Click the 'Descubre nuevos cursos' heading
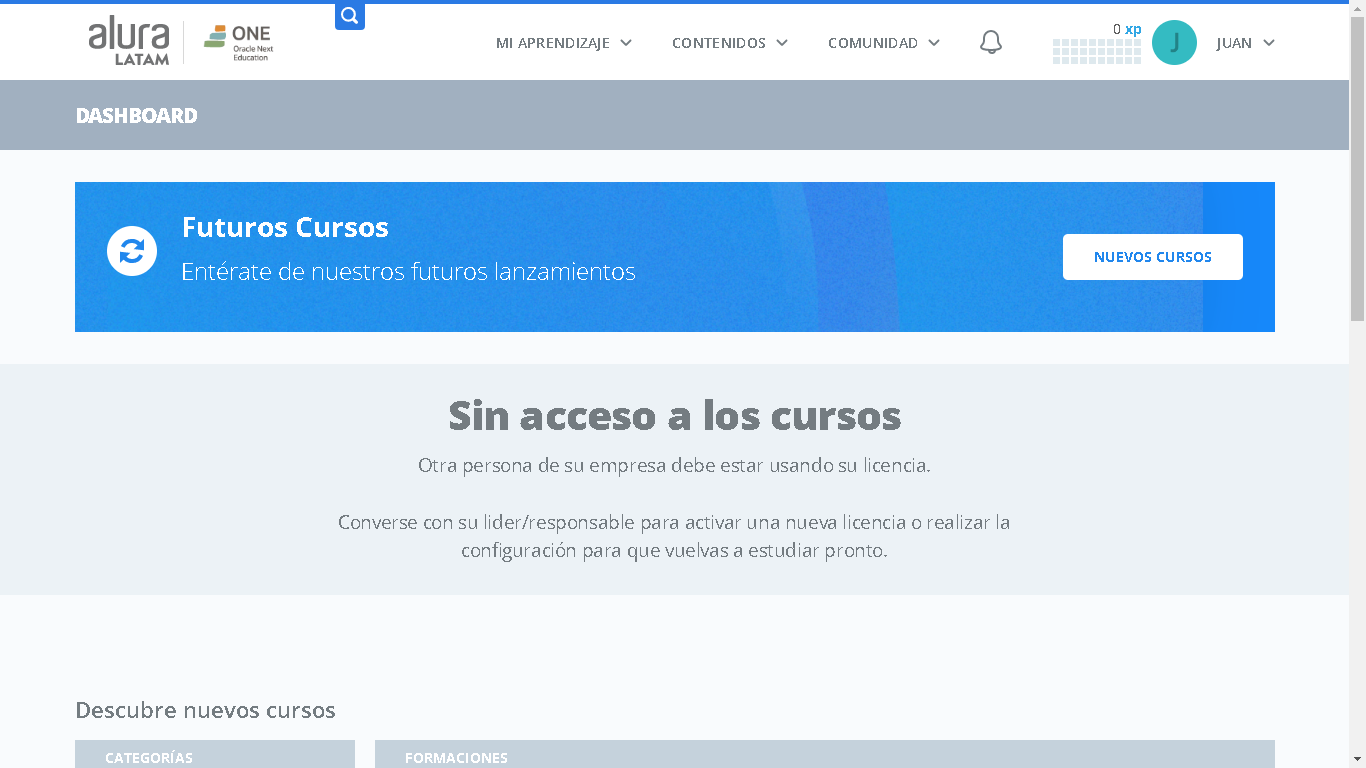 coord(205,710)
